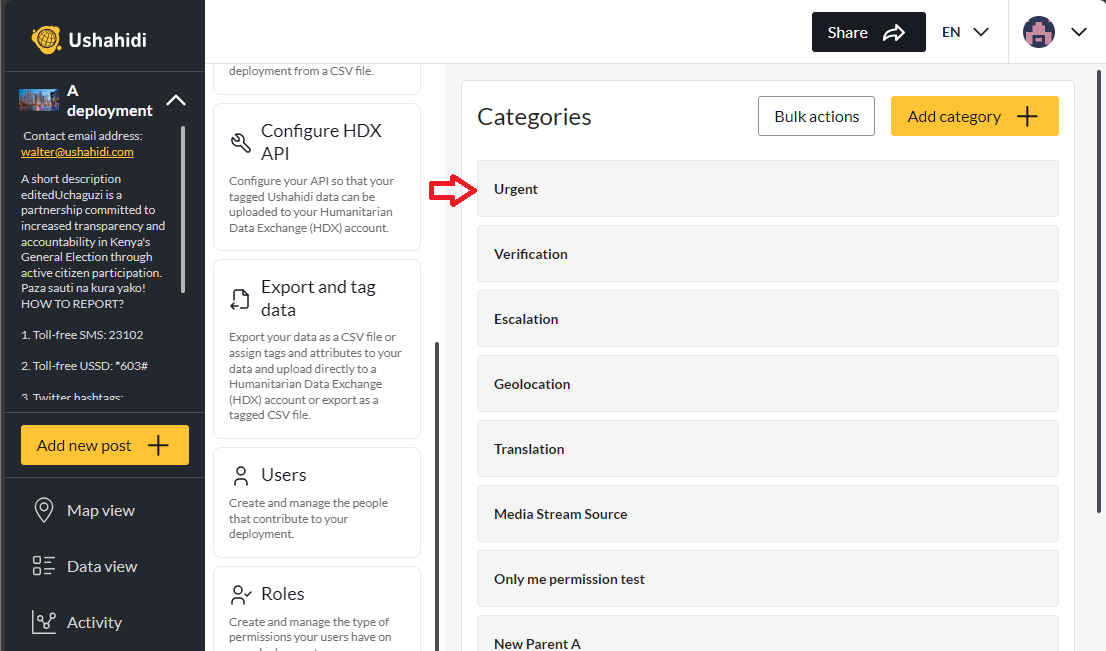Open Activity via its graph icon

[x=44, y=622]
